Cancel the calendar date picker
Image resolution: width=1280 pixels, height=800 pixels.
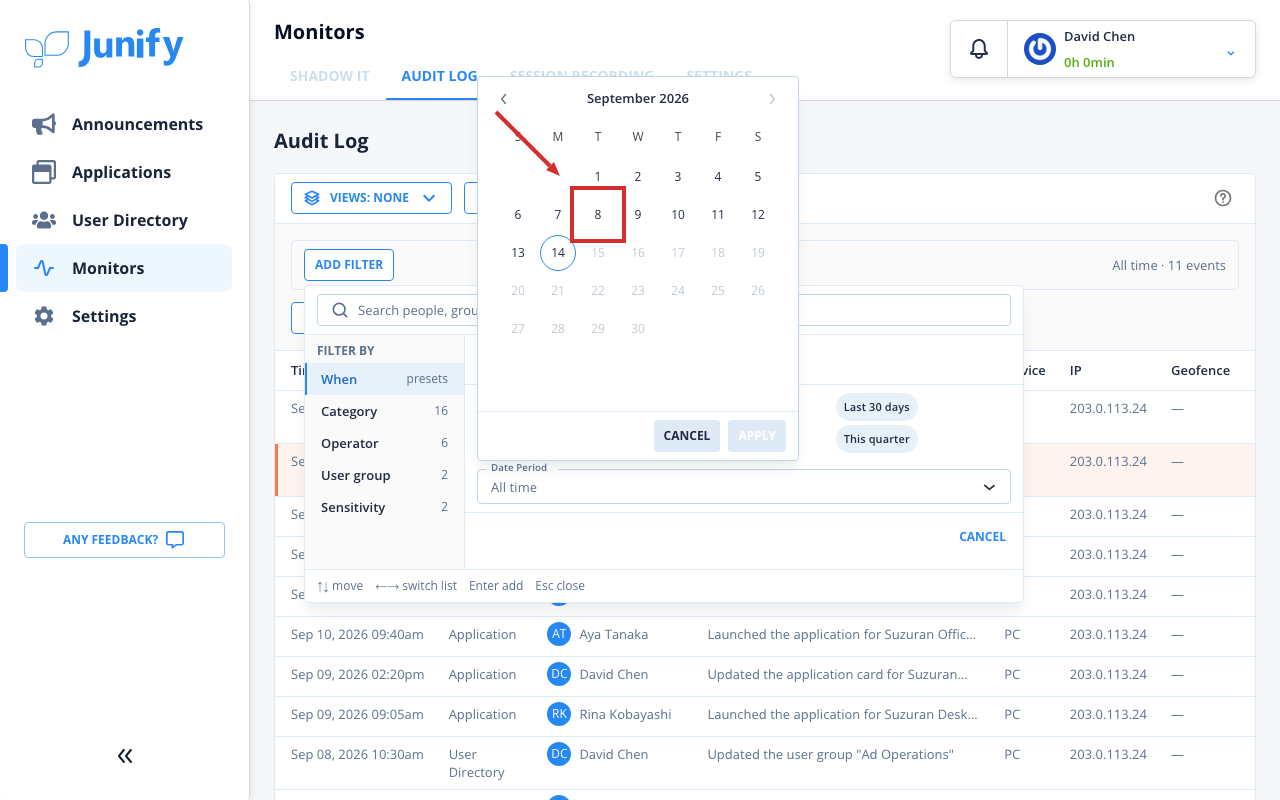coord(687,436)
